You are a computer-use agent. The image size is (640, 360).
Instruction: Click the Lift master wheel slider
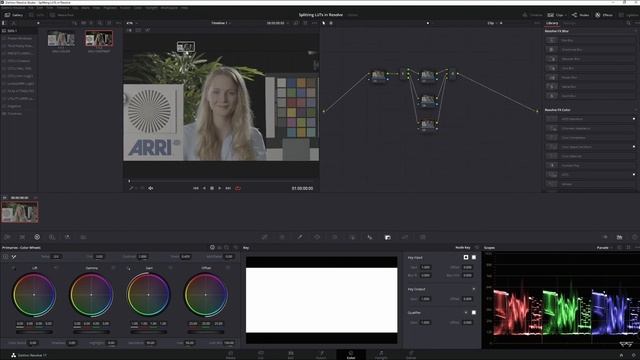tap(34, 332)
